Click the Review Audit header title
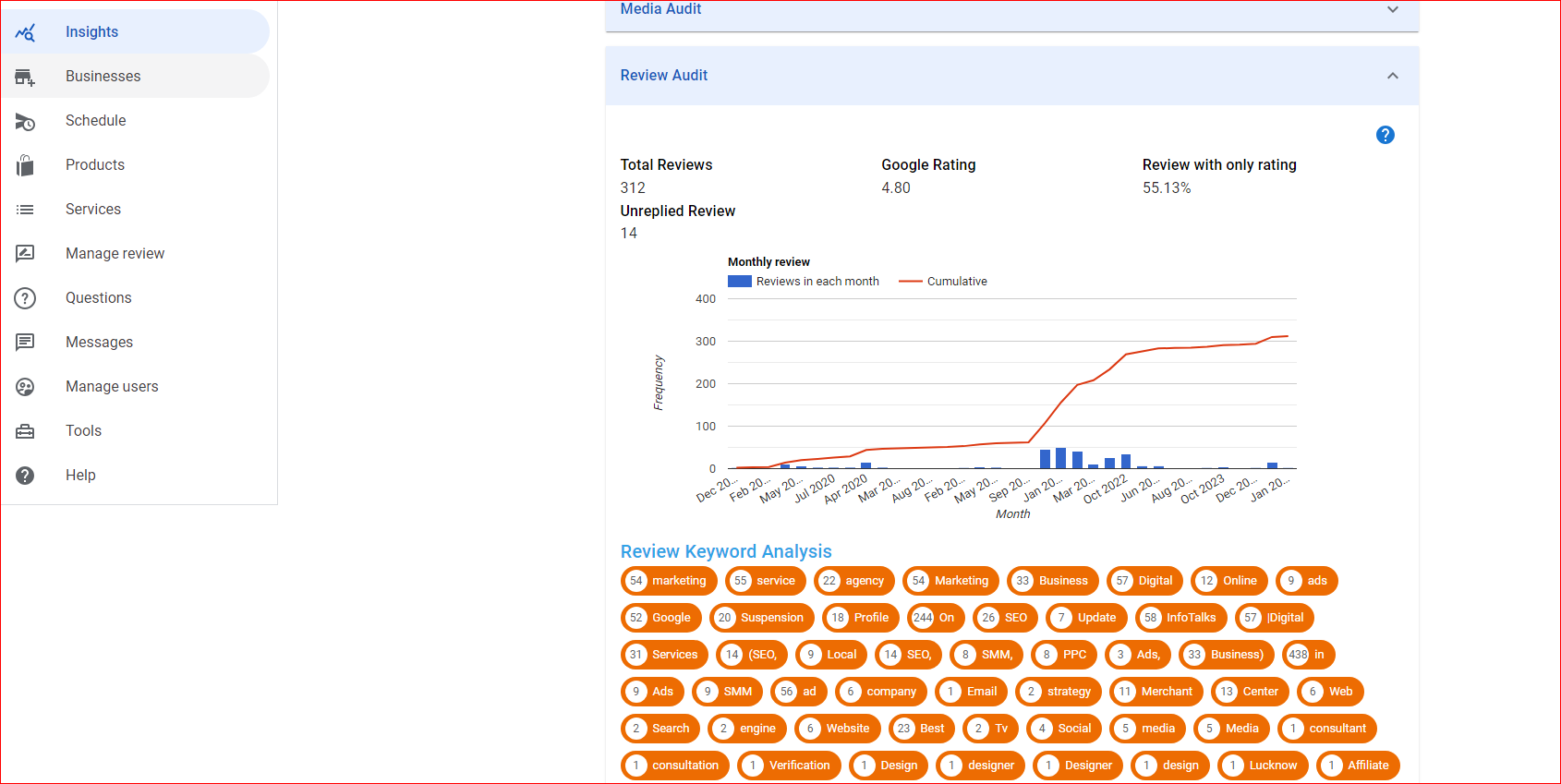Image resolution: width=1561 pixels, height=784 pixels. [x=664, y=76]
